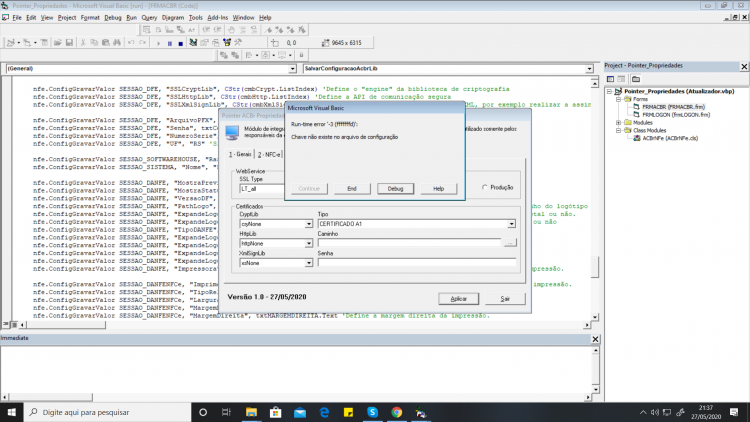Select FRMLOGON (frmLOGON.frm) in project tree
The width and height of the screenshot is (750, 422).
point(676,115)
